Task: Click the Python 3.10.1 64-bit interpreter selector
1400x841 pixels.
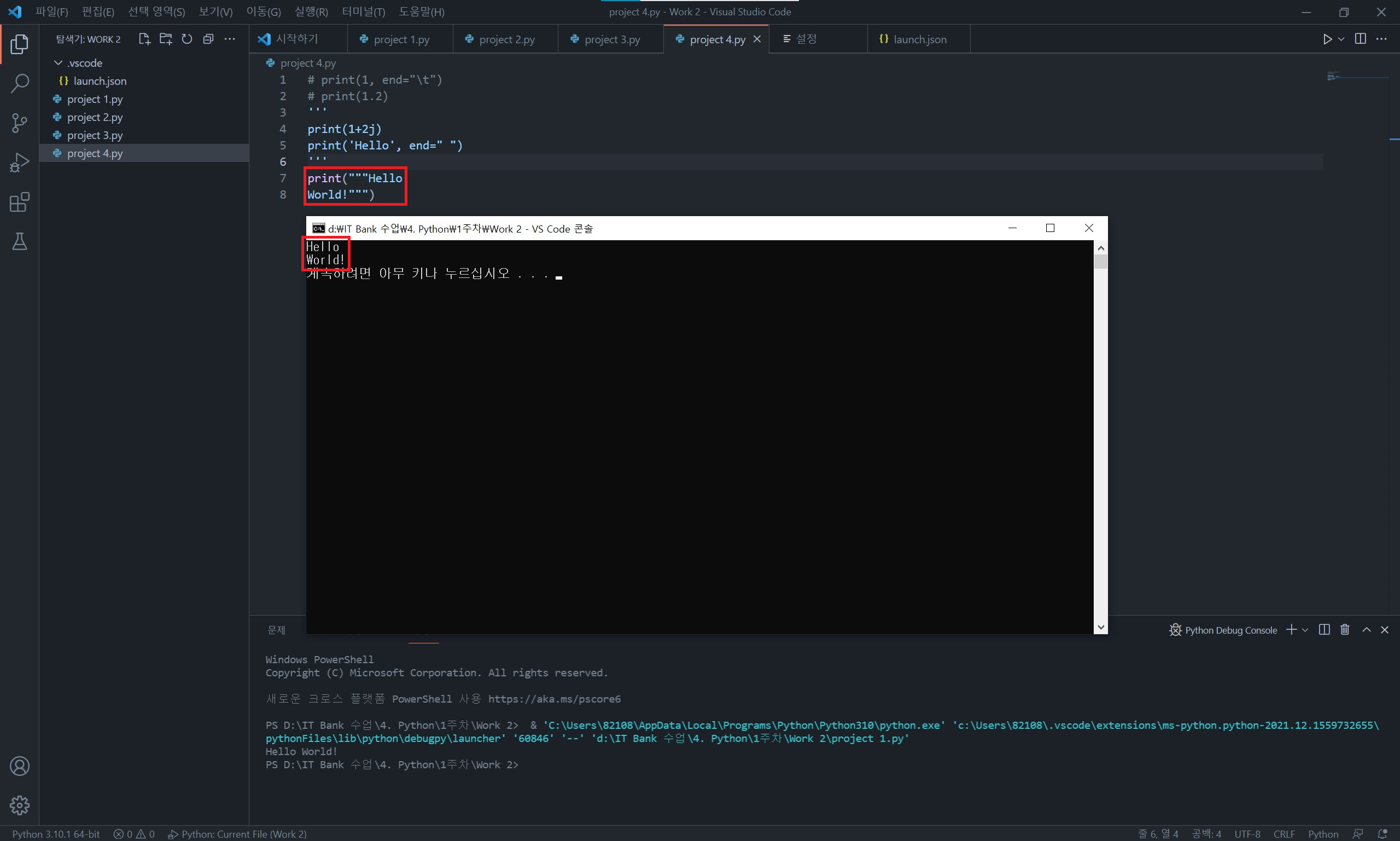Action: pyautogui.click(x=55, y=834)
